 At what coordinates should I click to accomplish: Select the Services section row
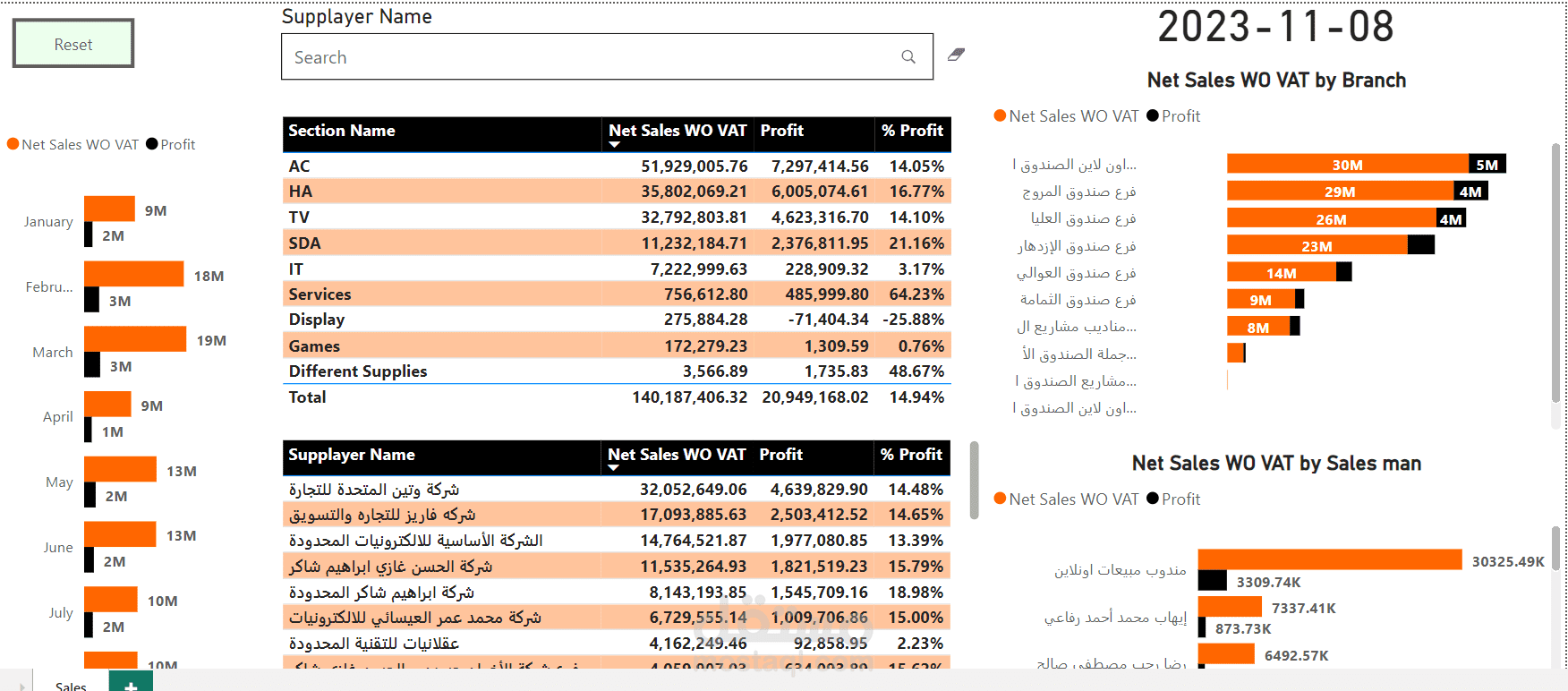point(617,294)
